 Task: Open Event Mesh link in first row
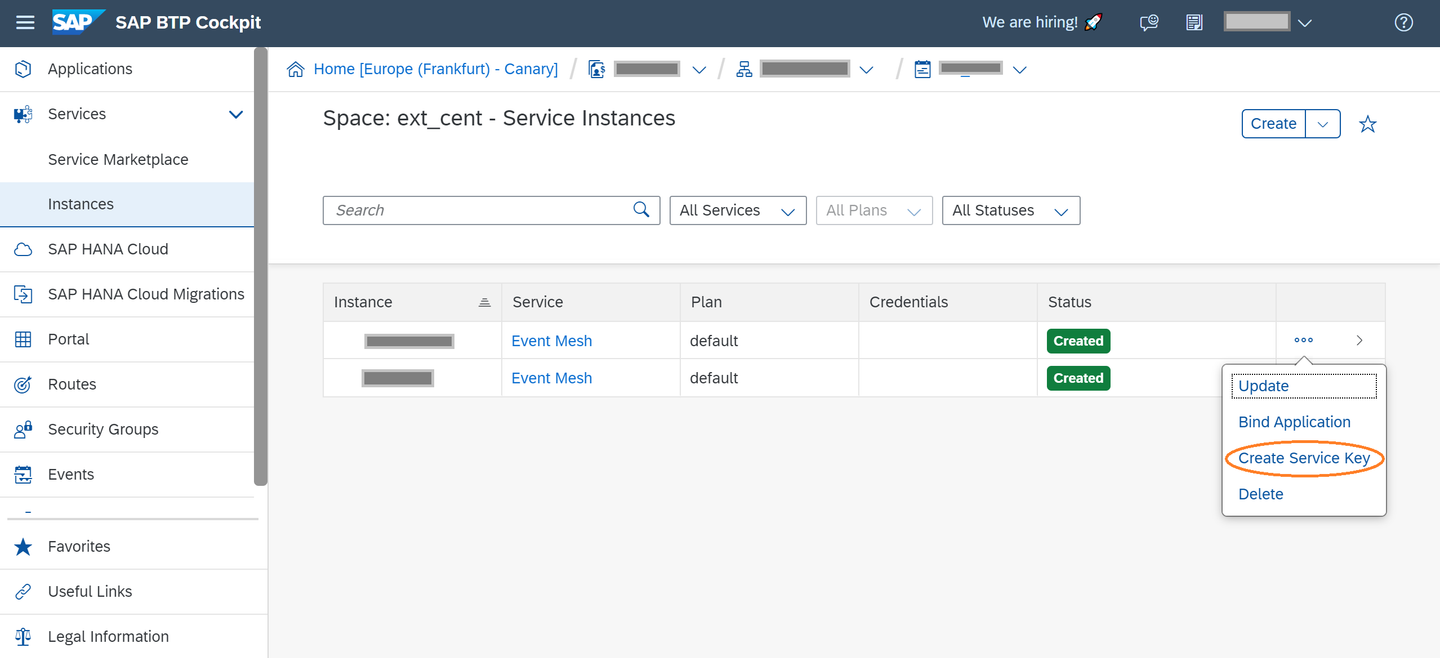[x=552, y=341]
